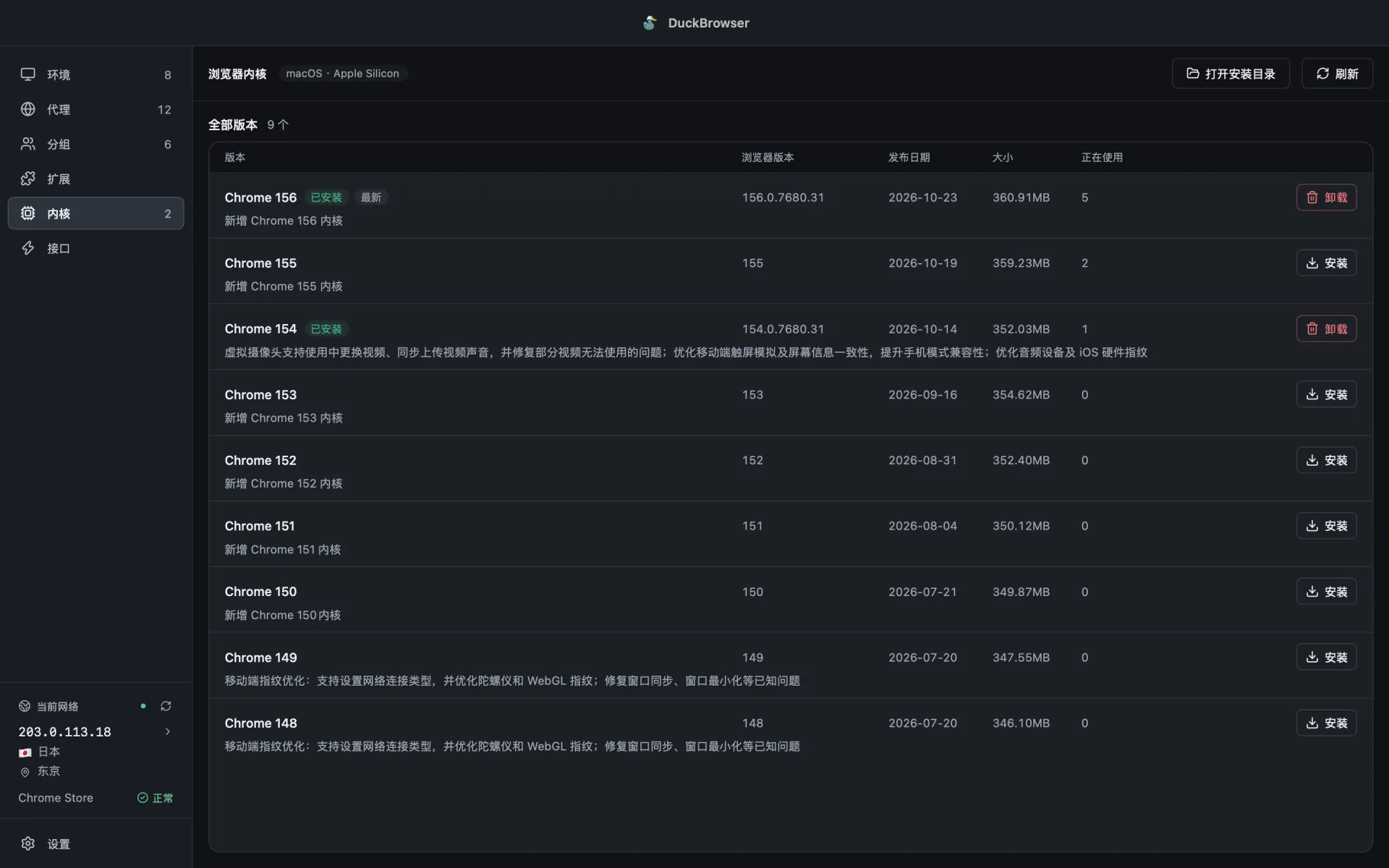1389x868 pixels.
Task: Click the Chrome Store status label
Action: [x=56, y=798]
